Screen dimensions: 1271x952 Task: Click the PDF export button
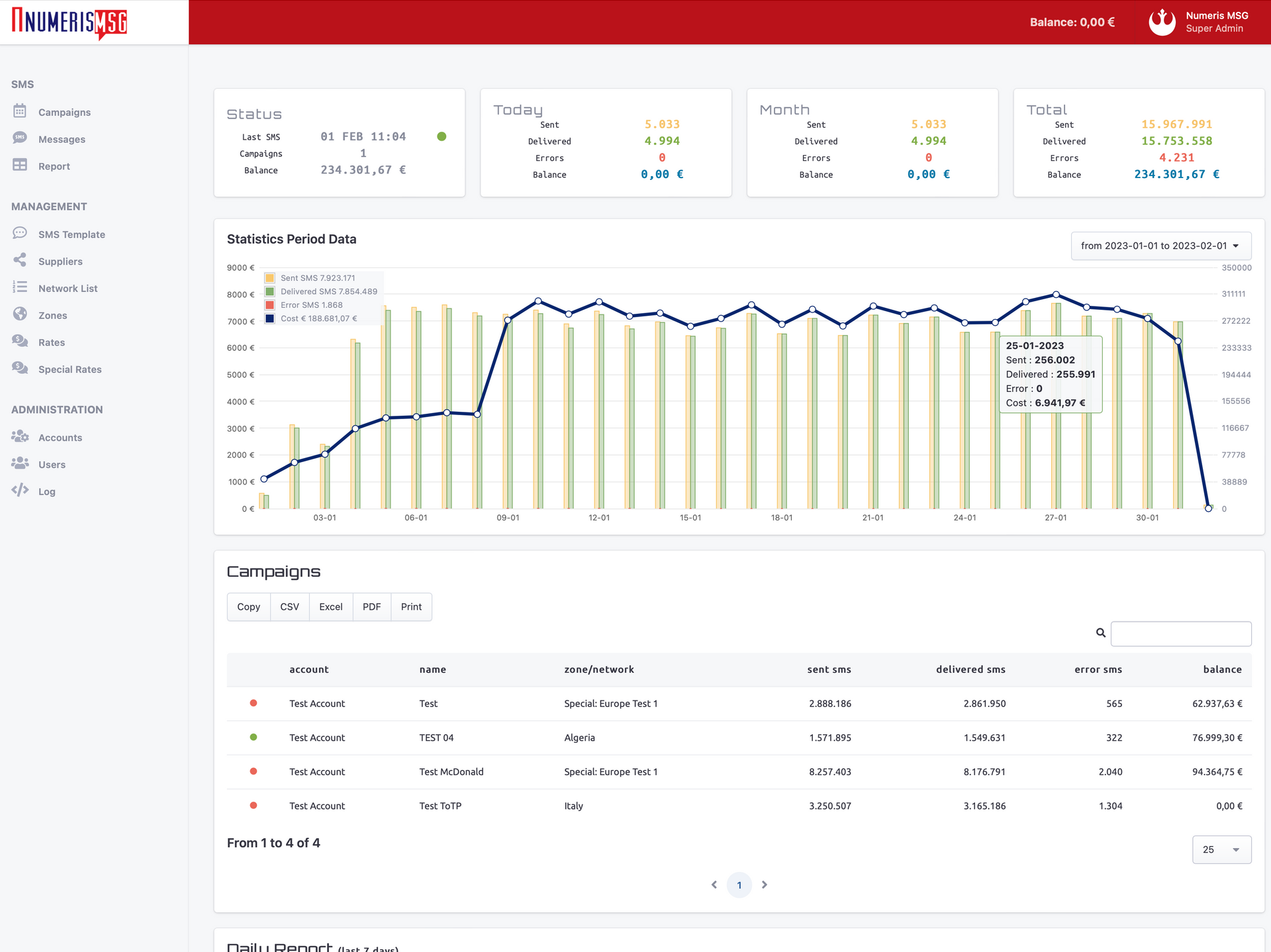pos(371,606)
